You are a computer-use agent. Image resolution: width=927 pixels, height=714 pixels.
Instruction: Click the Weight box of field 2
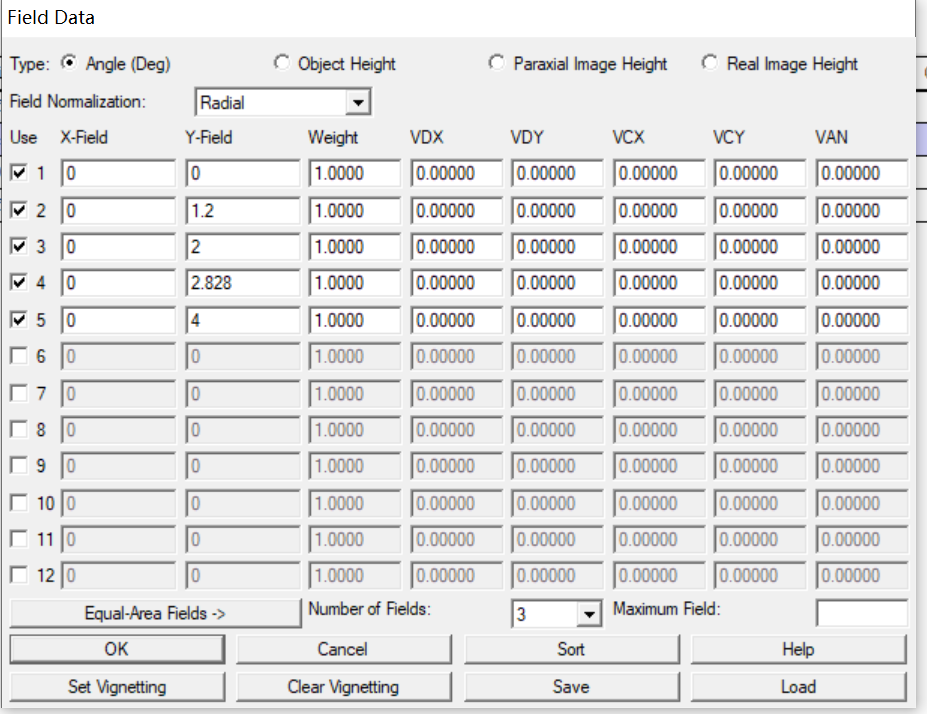click(x=355, y=210)
